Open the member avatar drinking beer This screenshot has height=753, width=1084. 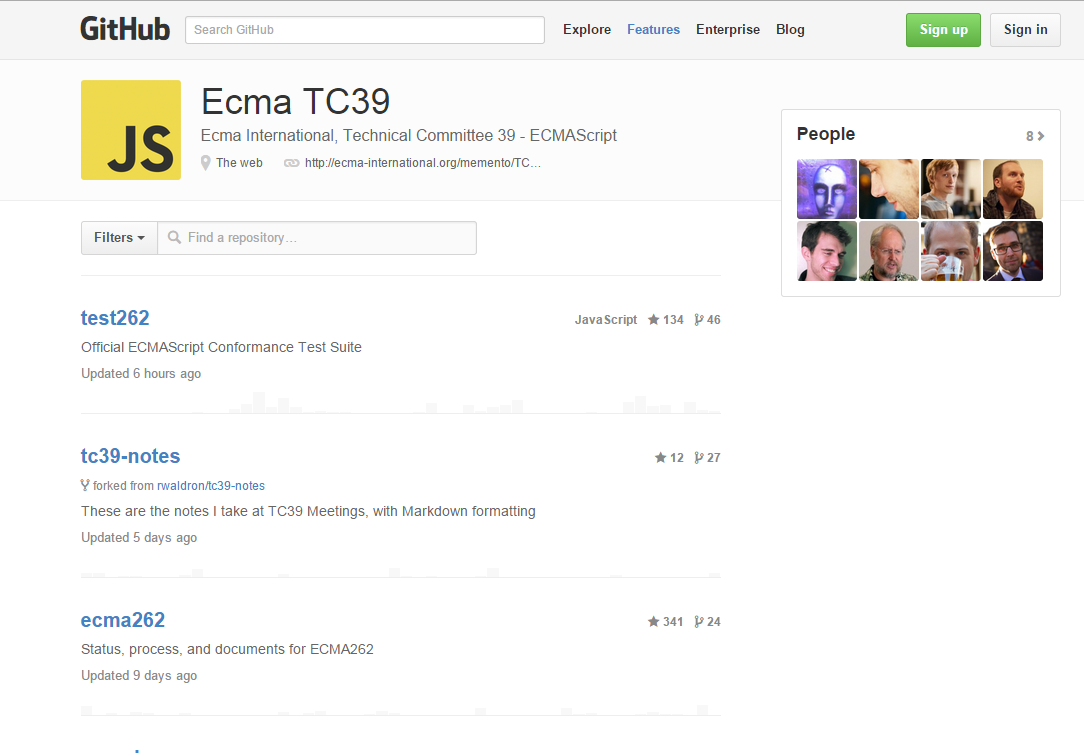951,251
